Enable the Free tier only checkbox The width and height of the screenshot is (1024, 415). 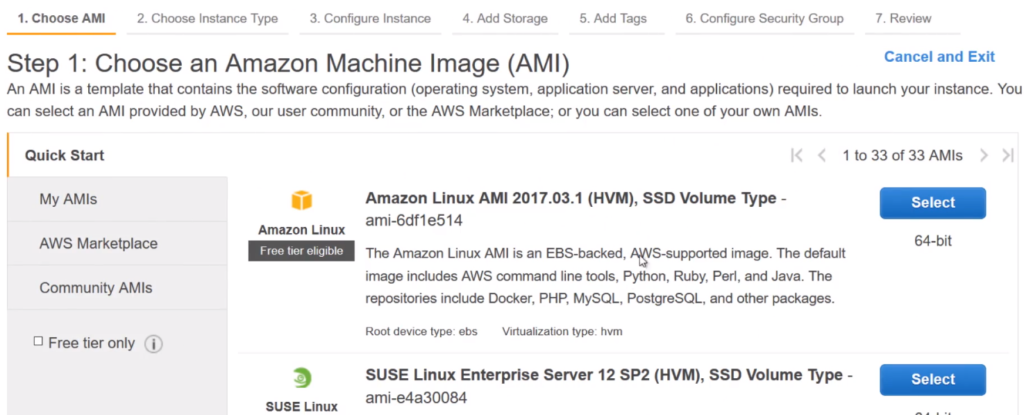38,342
